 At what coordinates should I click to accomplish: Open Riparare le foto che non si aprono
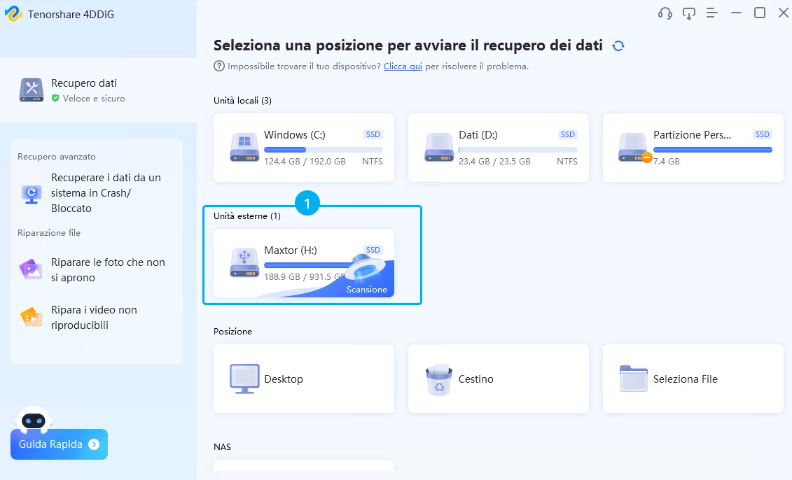(96, 270)
